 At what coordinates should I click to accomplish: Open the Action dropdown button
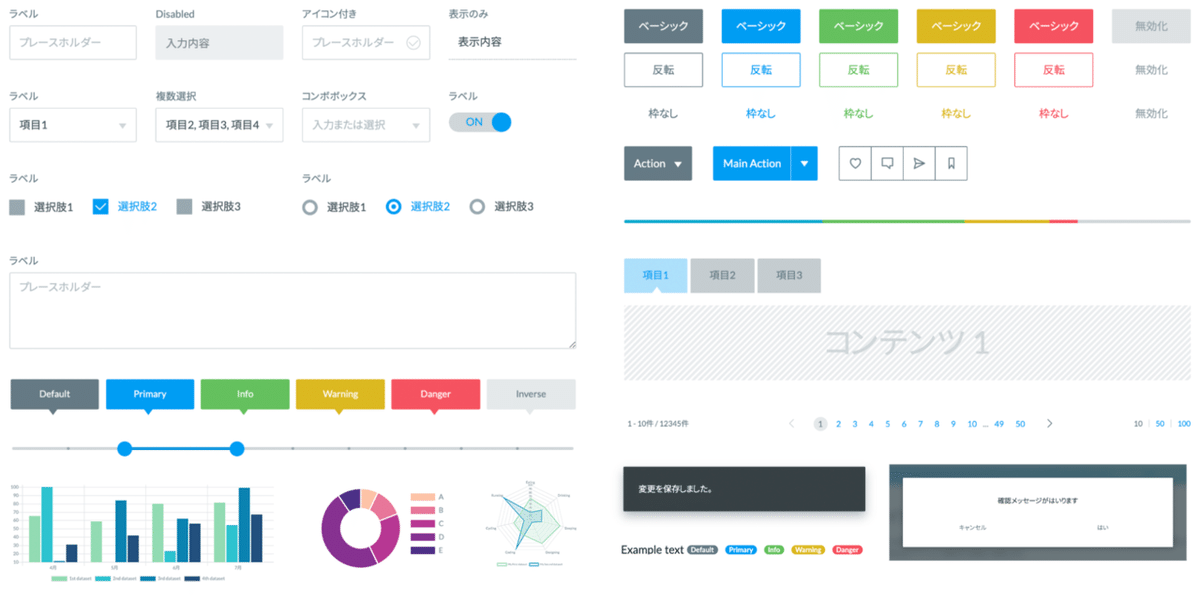(x=658, y=164)
